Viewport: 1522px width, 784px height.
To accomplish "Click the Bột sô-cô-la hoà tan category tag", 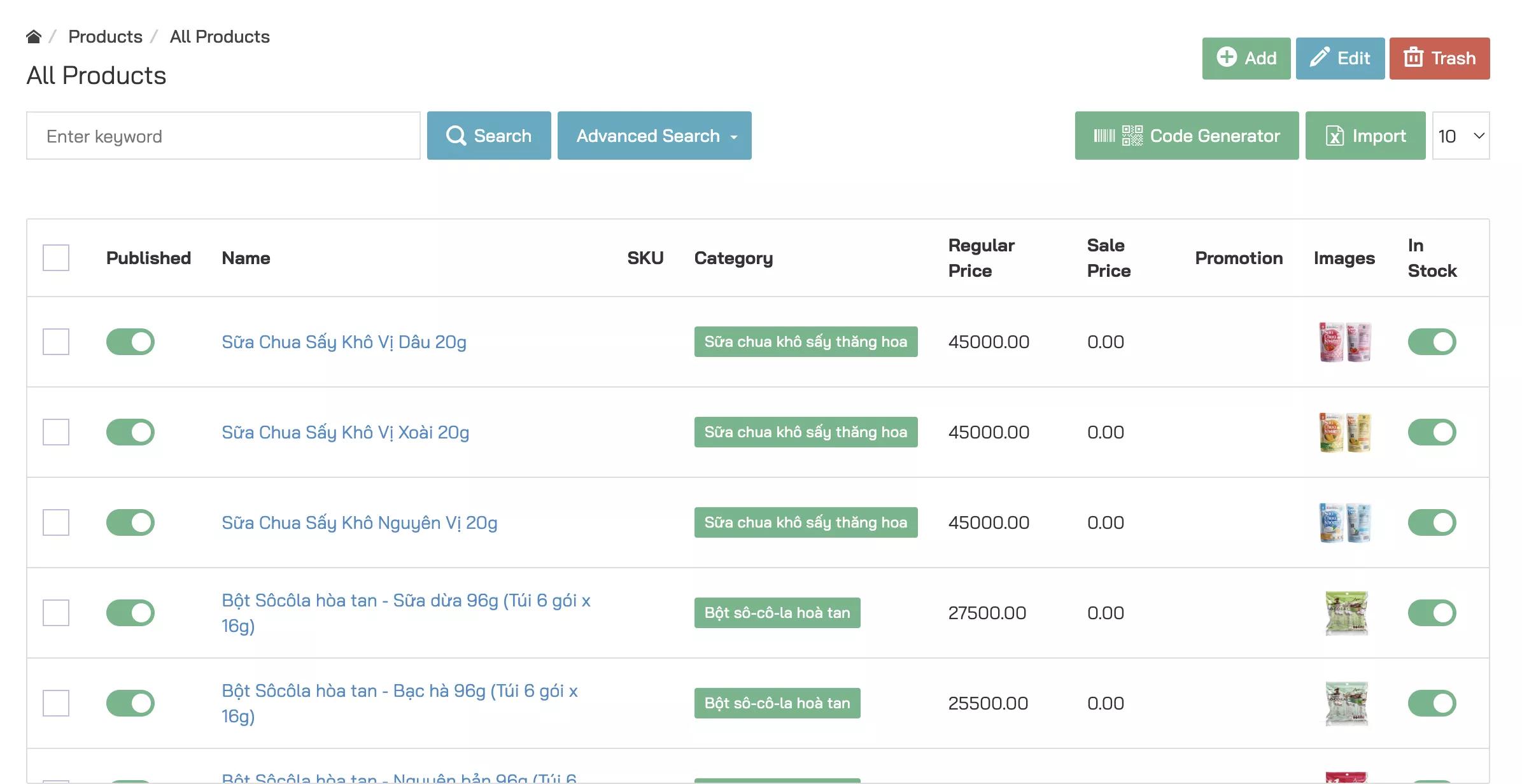I will tap(777, 613).
